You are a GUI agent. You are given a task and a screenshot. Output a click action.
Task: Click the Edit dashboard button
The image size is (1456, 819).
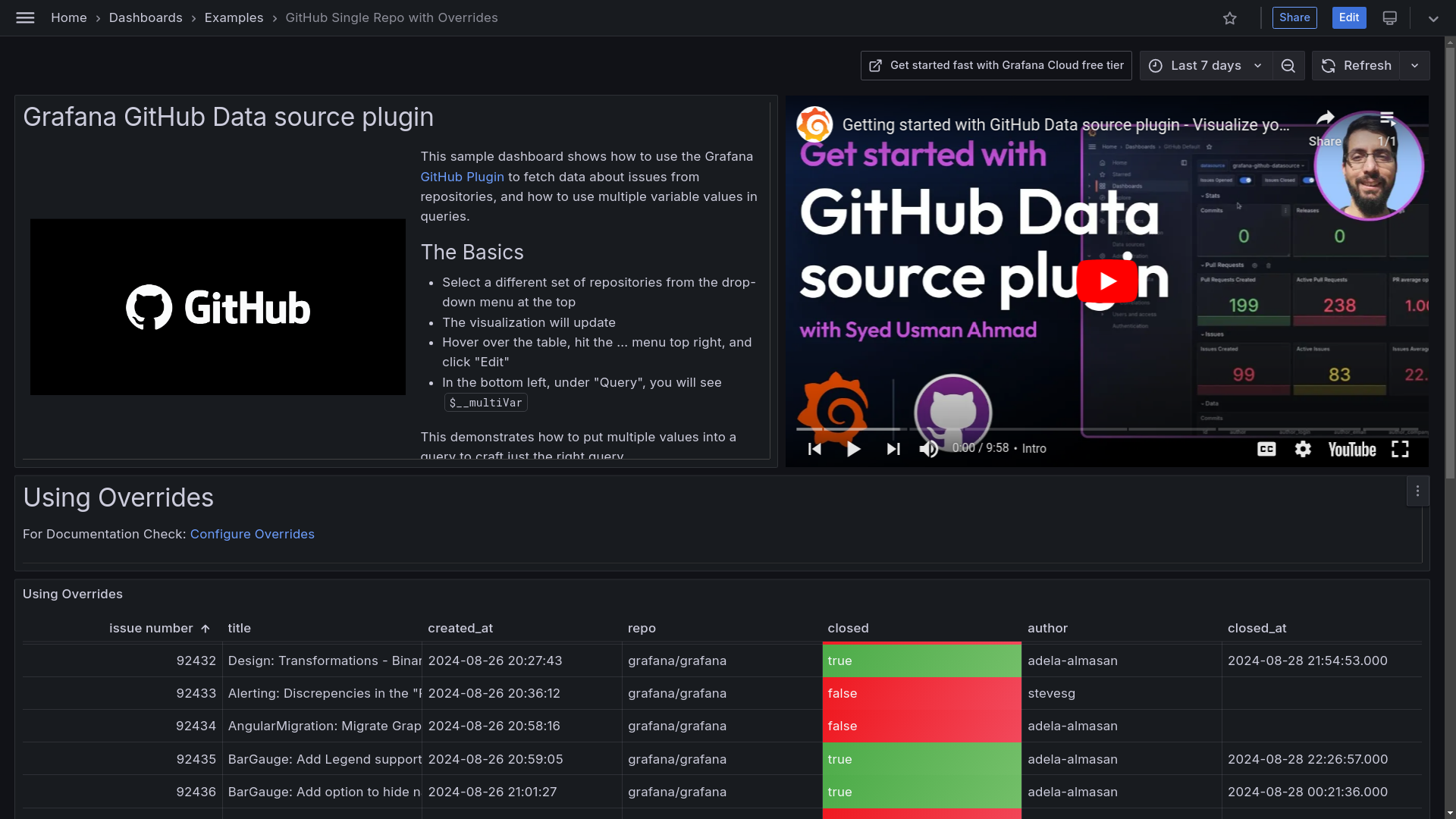(1349, 17)
